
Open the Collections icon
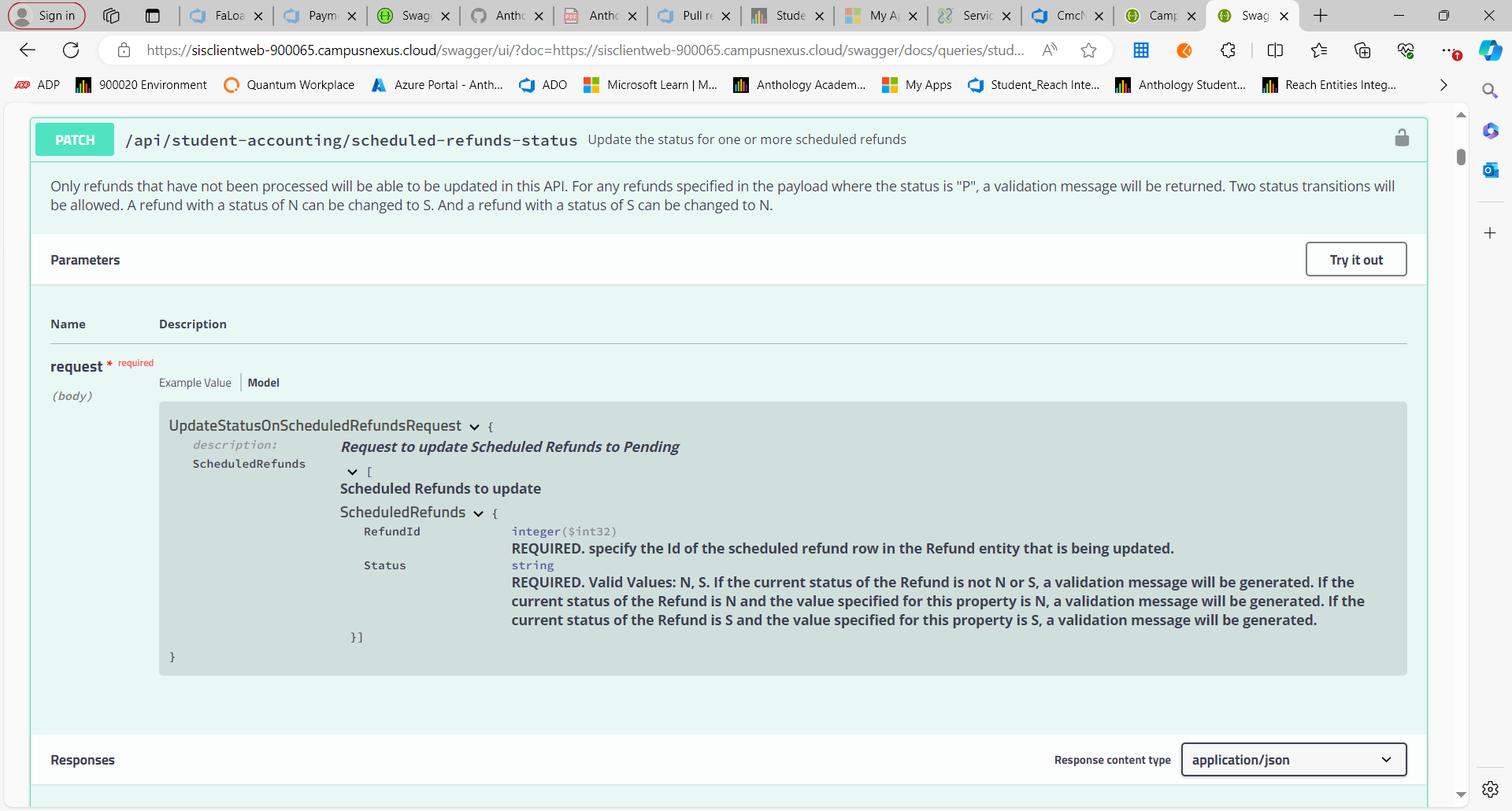click(x=1362, y=50)
